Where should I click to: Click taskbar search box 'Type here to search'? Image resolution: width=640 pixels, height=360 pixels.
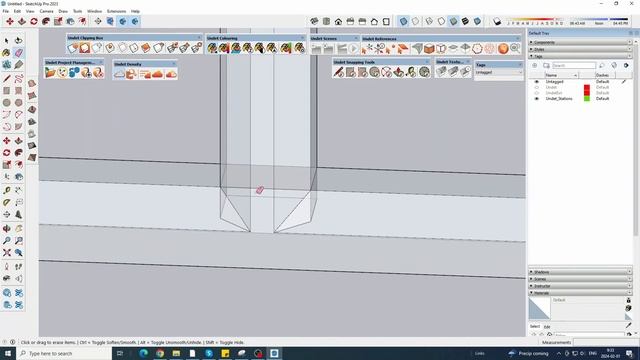tap(64, 353)
